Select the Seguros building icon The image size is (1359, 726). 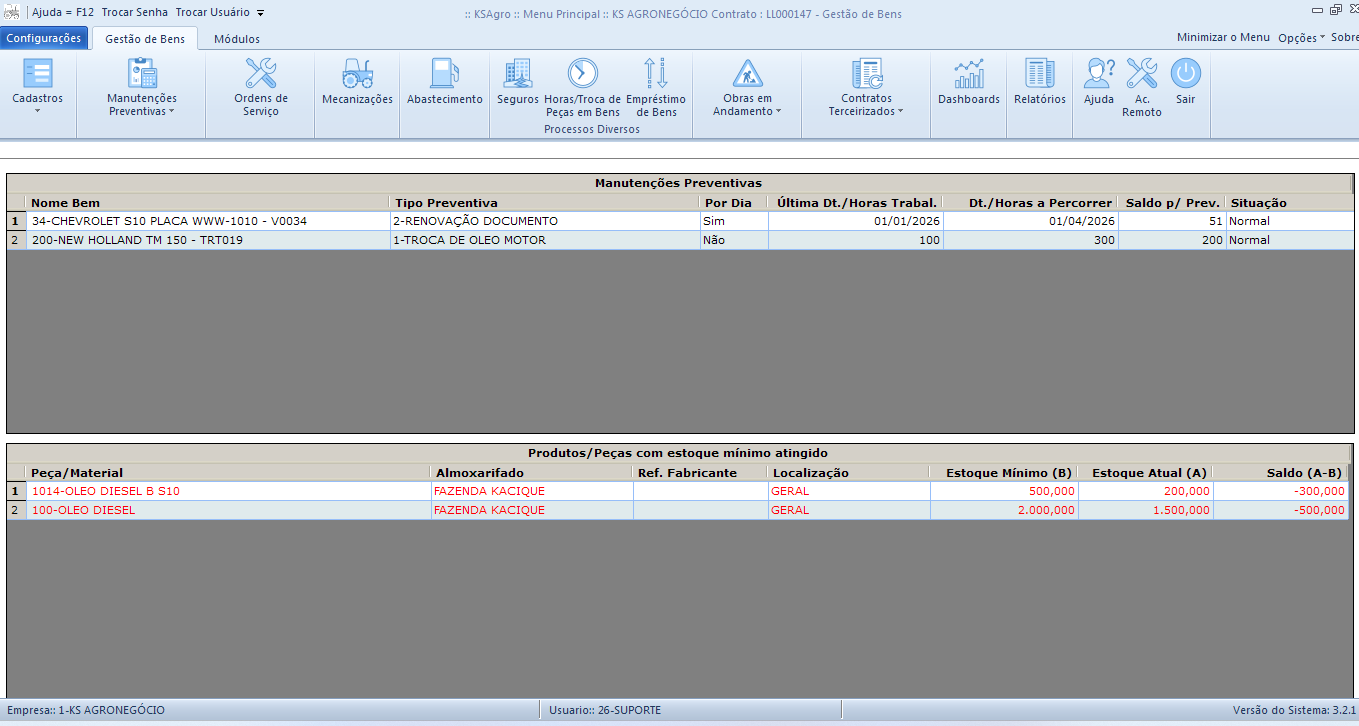517,74
